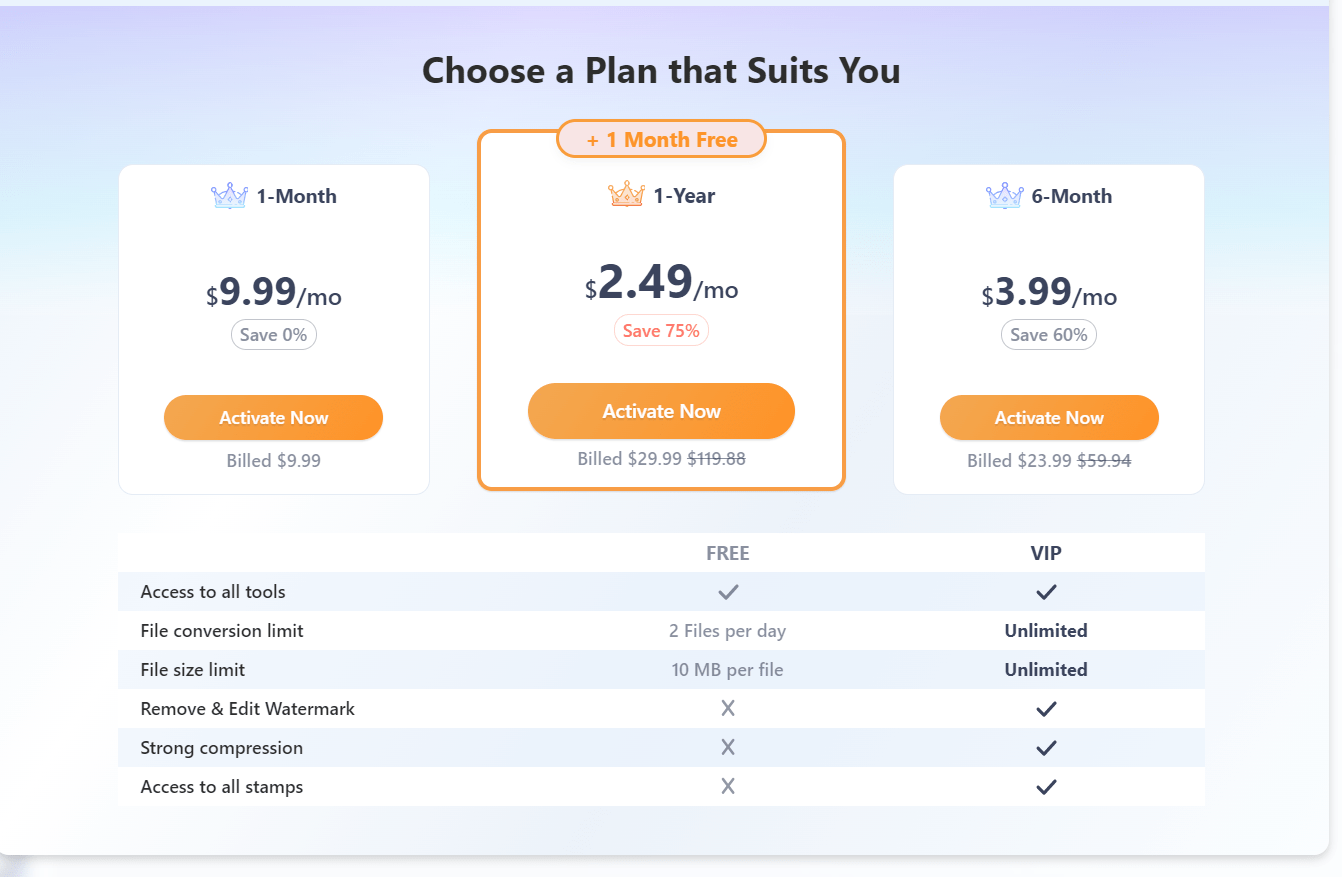Activate the 6-Month plan
Viewport: 1342px width, 877px height.
click(1049, 418)
